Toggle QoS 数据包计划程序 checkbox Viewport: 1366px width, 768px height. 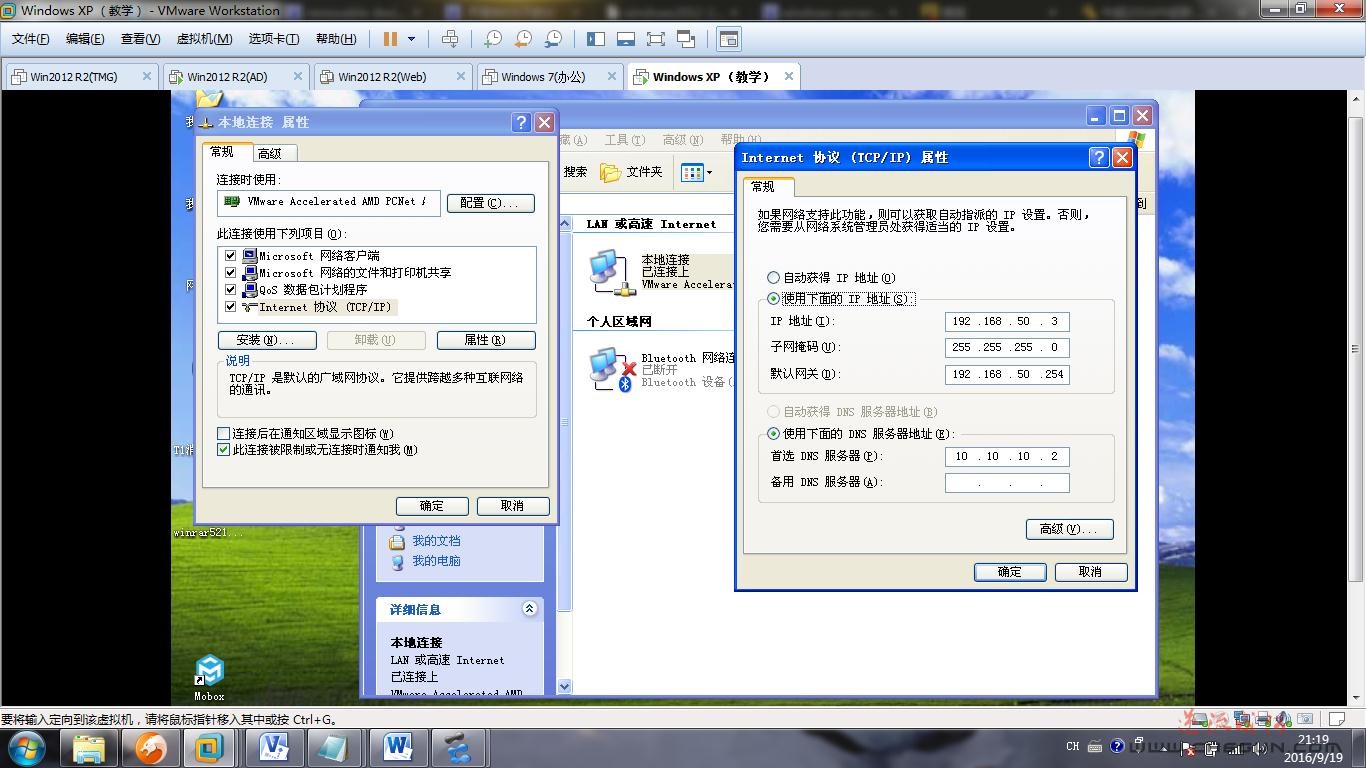231,289
